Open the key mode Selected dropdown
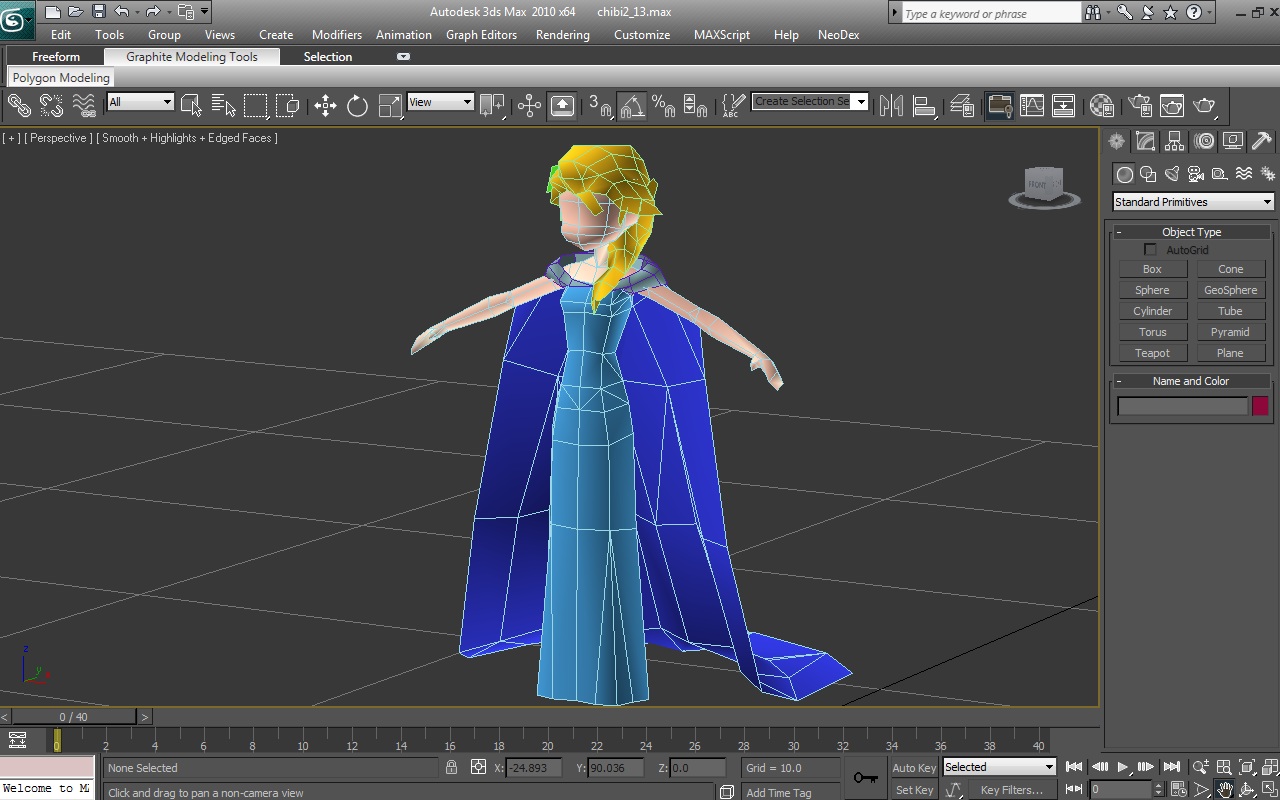This screenshot has width=1280, height=800. click(999, 767)
